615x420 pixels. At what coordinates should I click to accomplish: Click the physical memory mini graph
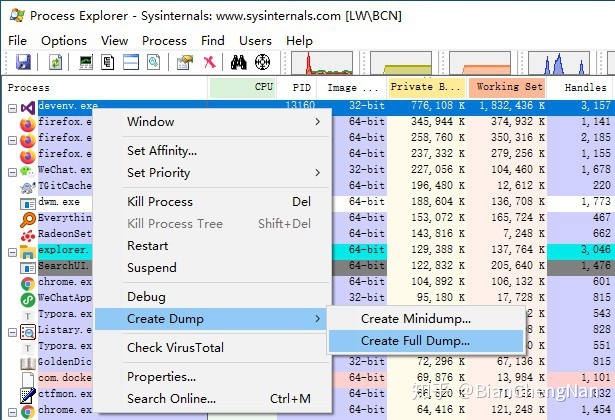pos(480,62)
